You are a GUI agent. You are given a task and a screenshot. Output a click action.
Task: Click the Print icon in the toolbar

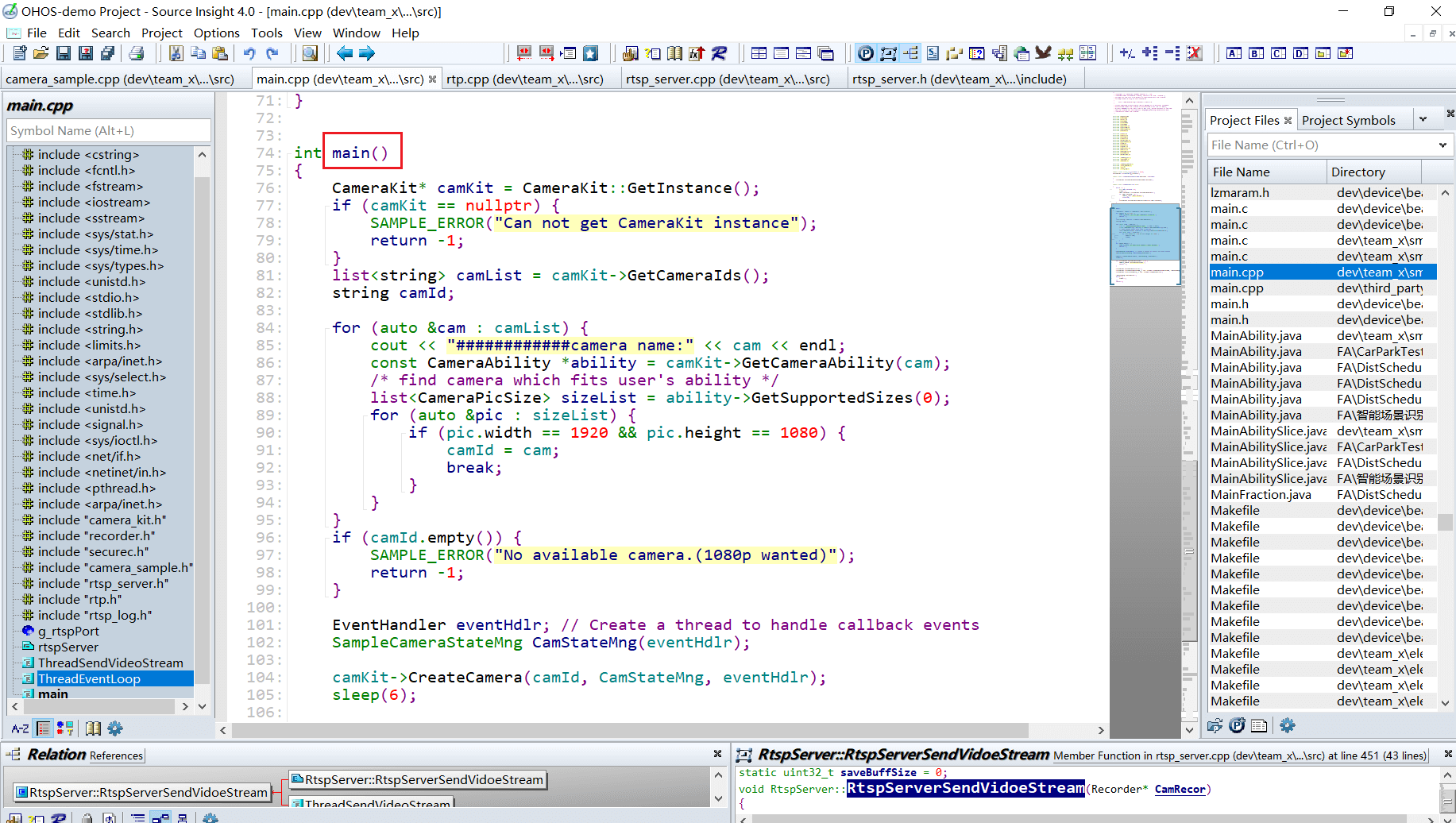click(137, 53)
